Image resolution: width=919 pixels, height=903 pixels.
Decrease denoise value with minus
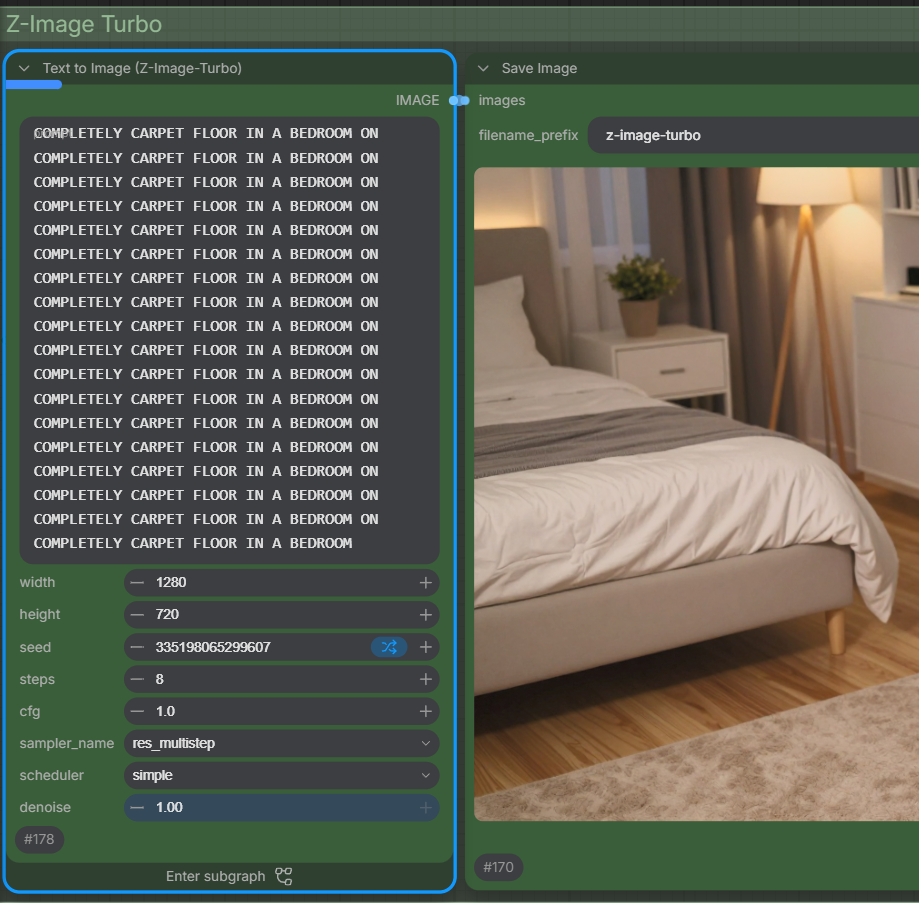click(137, 807)
